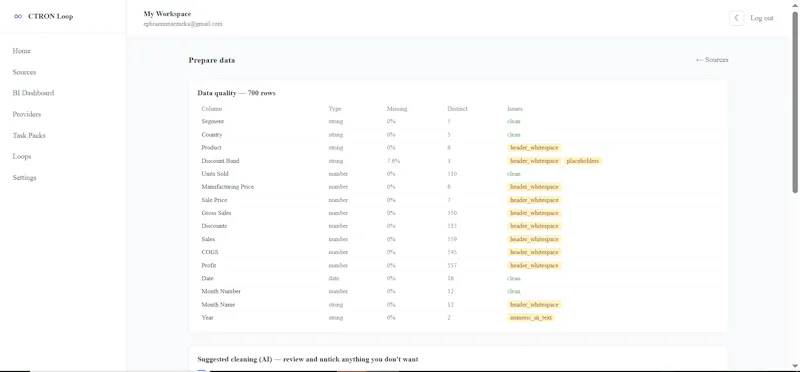
Task: Click the Profit row name
Action: point(209,265)
